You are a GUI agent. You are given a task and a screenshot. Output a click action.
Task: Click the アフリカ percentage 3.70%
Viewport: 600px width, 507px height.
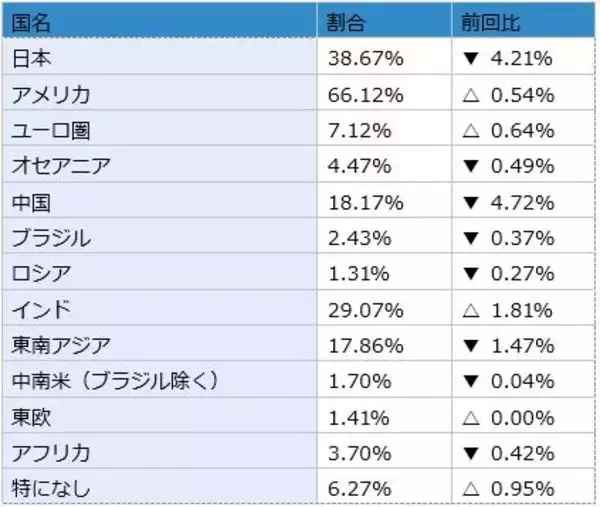(361, 452)
